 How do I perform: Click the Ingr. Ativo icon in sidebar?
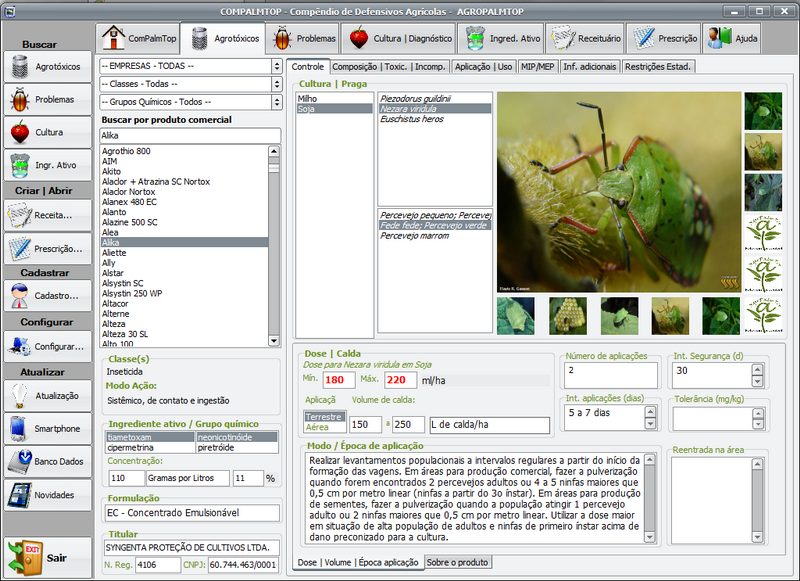20,165
